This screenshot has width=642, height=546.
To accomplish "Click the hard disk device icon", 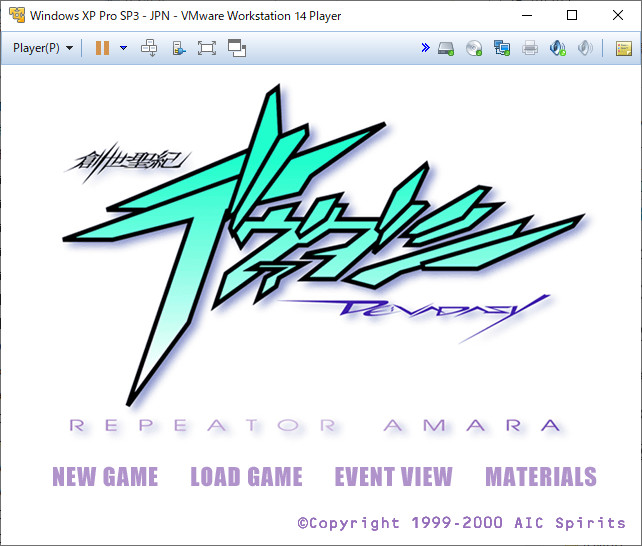I will tap(445, 48).
